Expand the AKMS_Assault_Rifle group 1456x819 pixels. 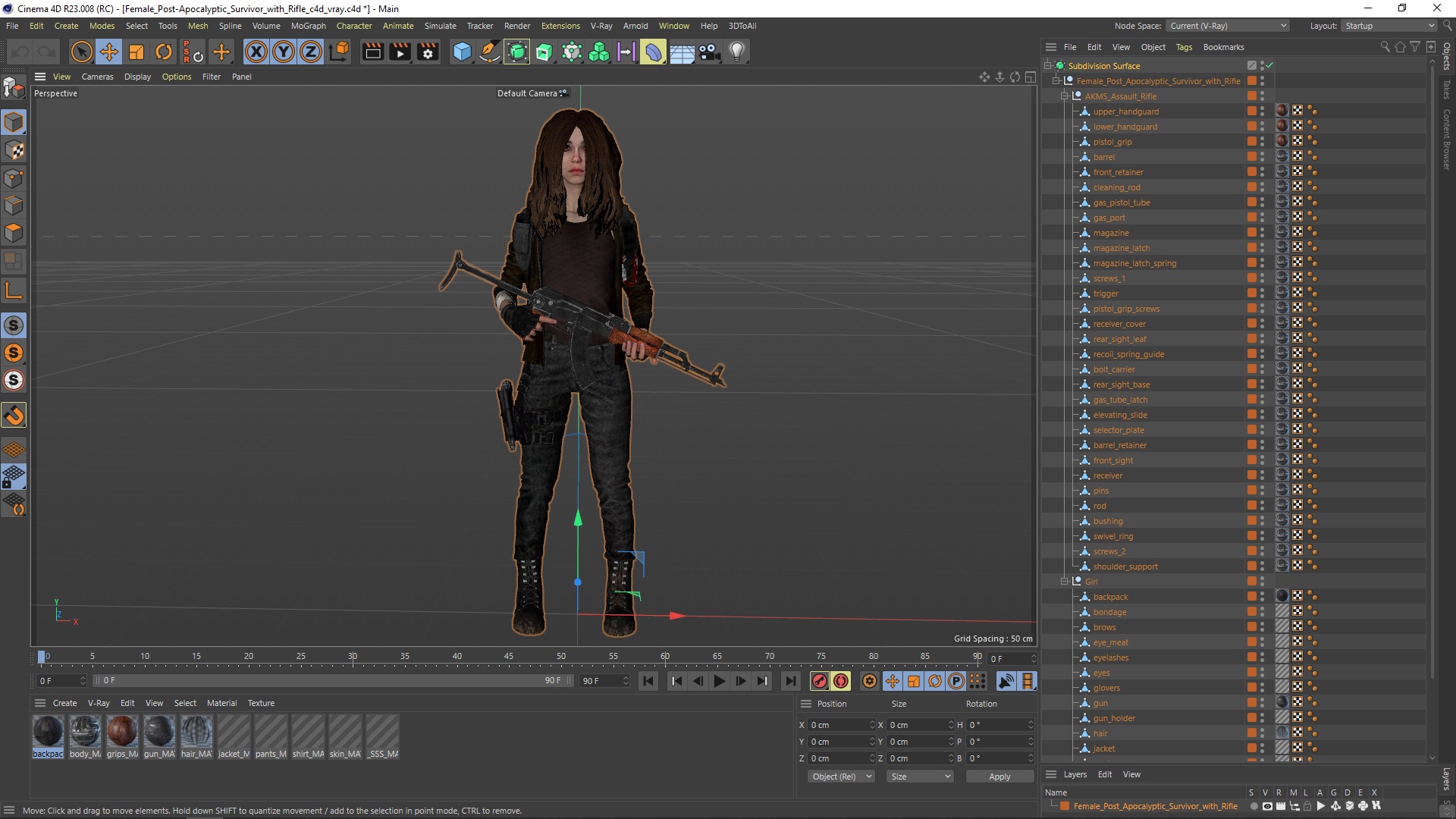click(x=1065, y=96)
